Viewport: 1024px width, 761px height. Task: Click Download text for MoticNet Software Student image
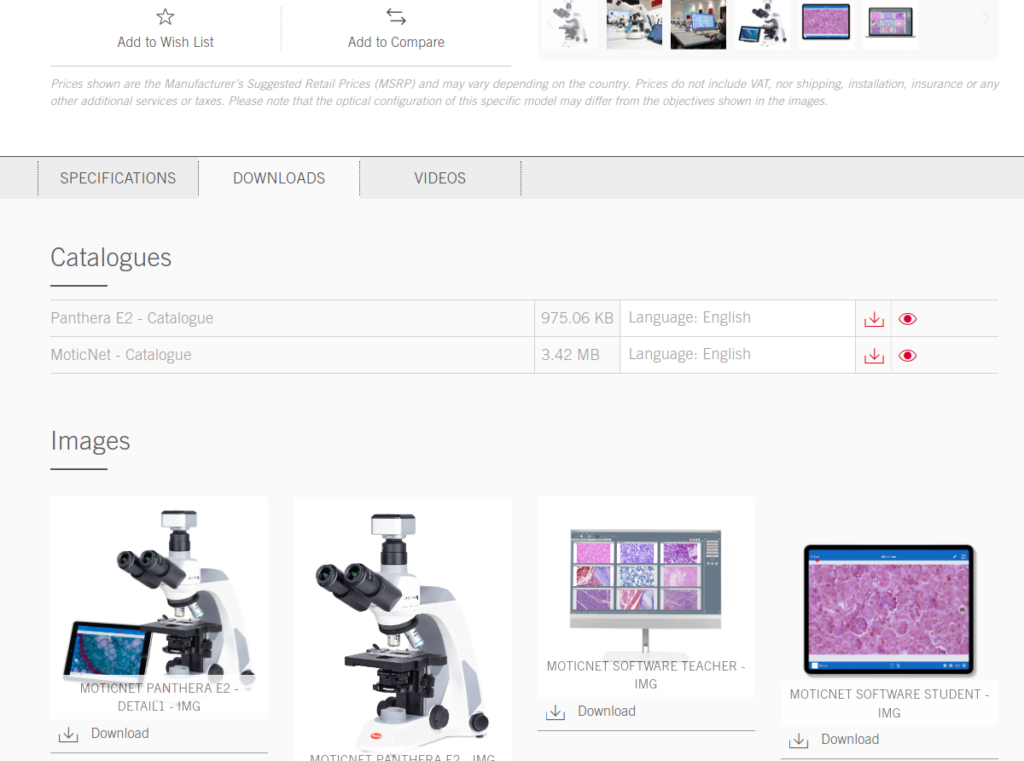[850, 739]
